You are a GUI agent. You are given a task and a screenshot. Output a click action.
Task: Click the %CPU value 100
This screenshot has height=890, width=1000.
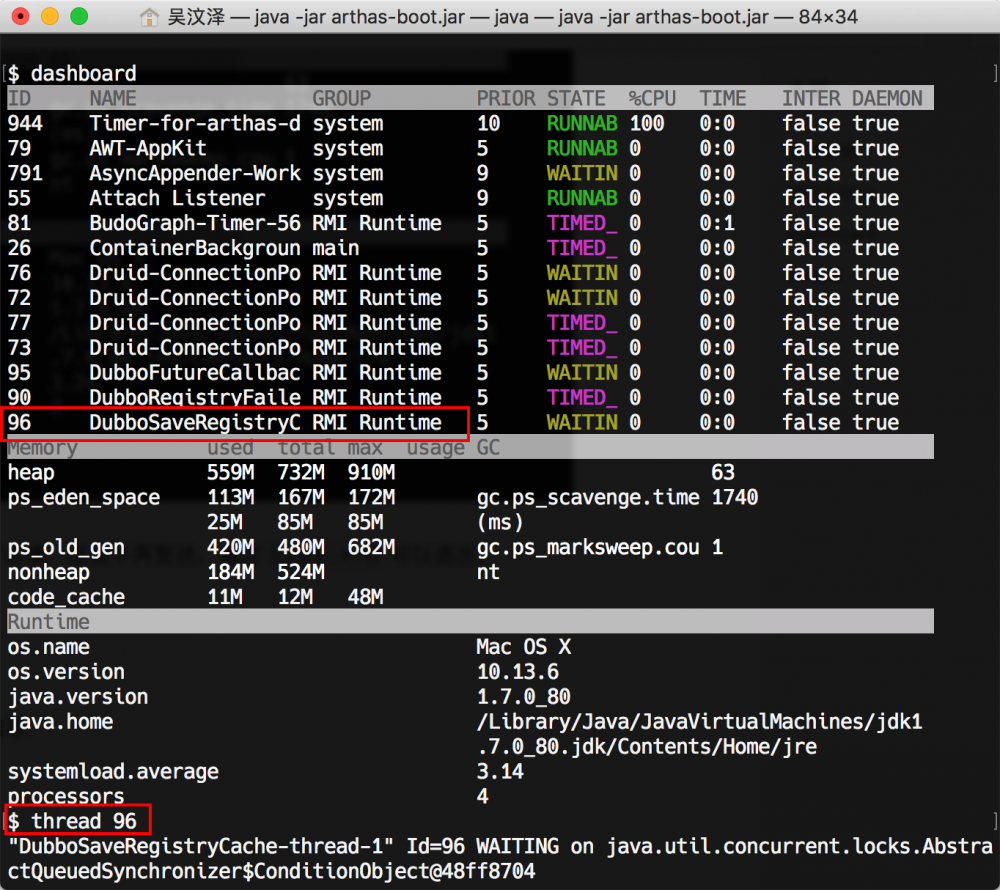(647, 123)
